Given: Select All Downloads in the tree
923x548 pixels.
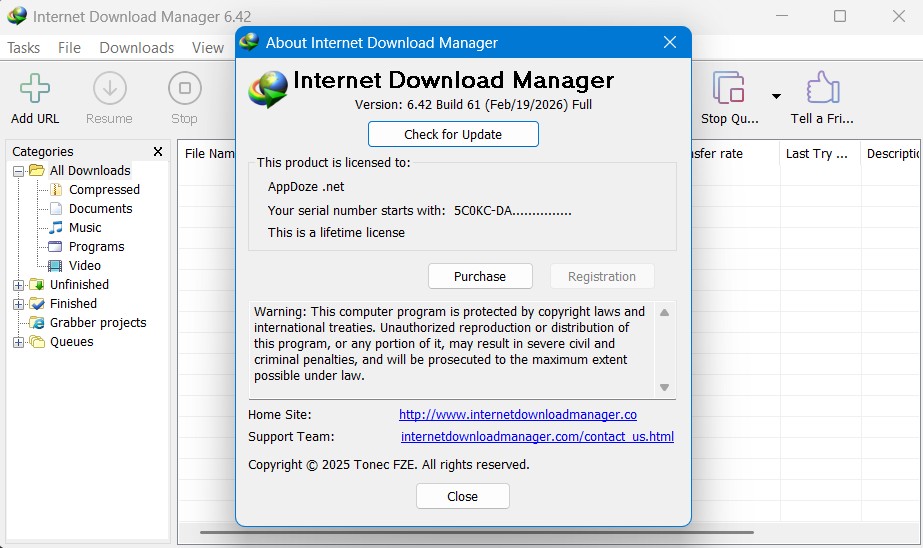Looking at the screenshot, I should tap(90, 171).
